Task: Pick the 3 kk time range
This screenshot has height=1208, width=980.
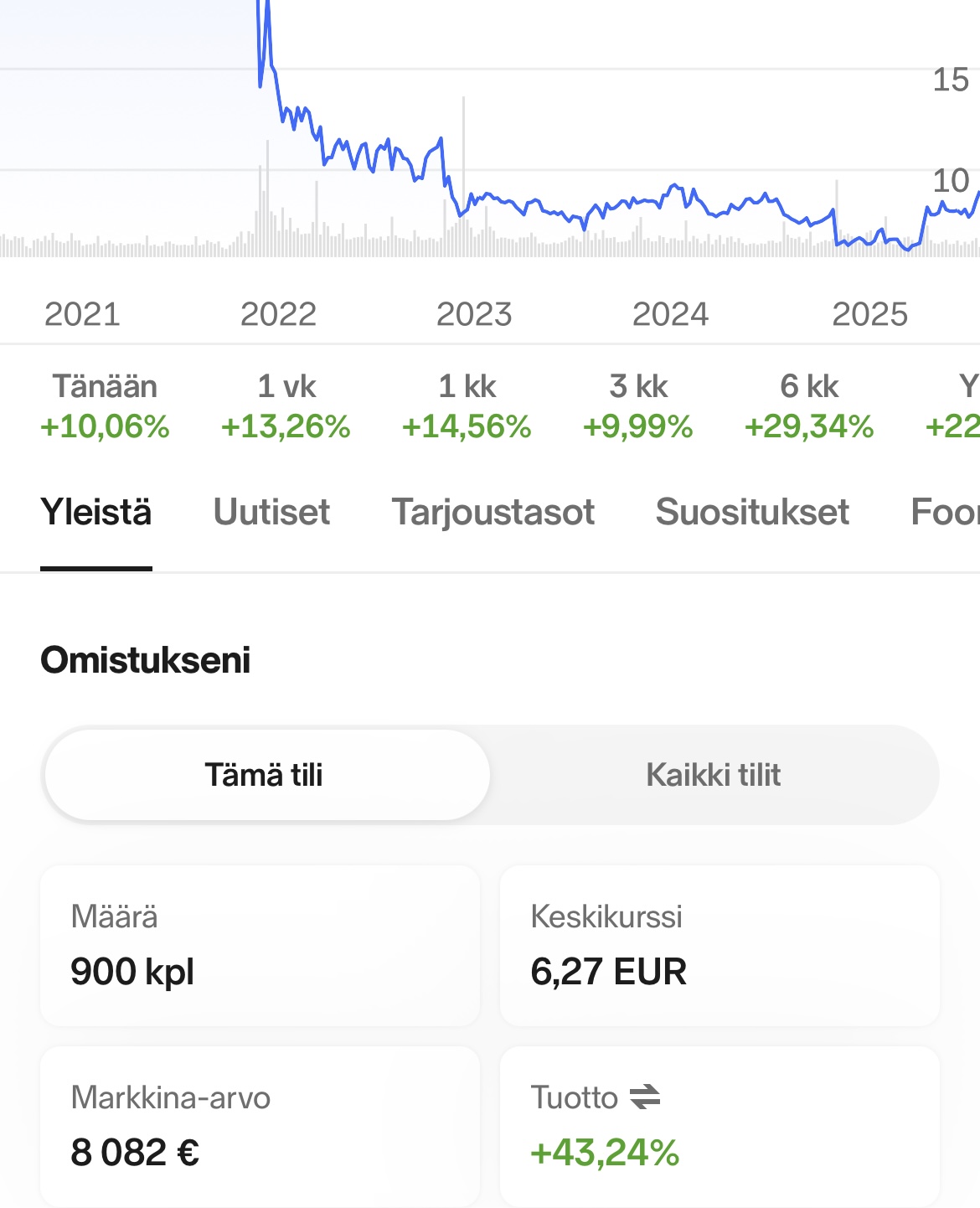Action: click(x=638, y=407)
